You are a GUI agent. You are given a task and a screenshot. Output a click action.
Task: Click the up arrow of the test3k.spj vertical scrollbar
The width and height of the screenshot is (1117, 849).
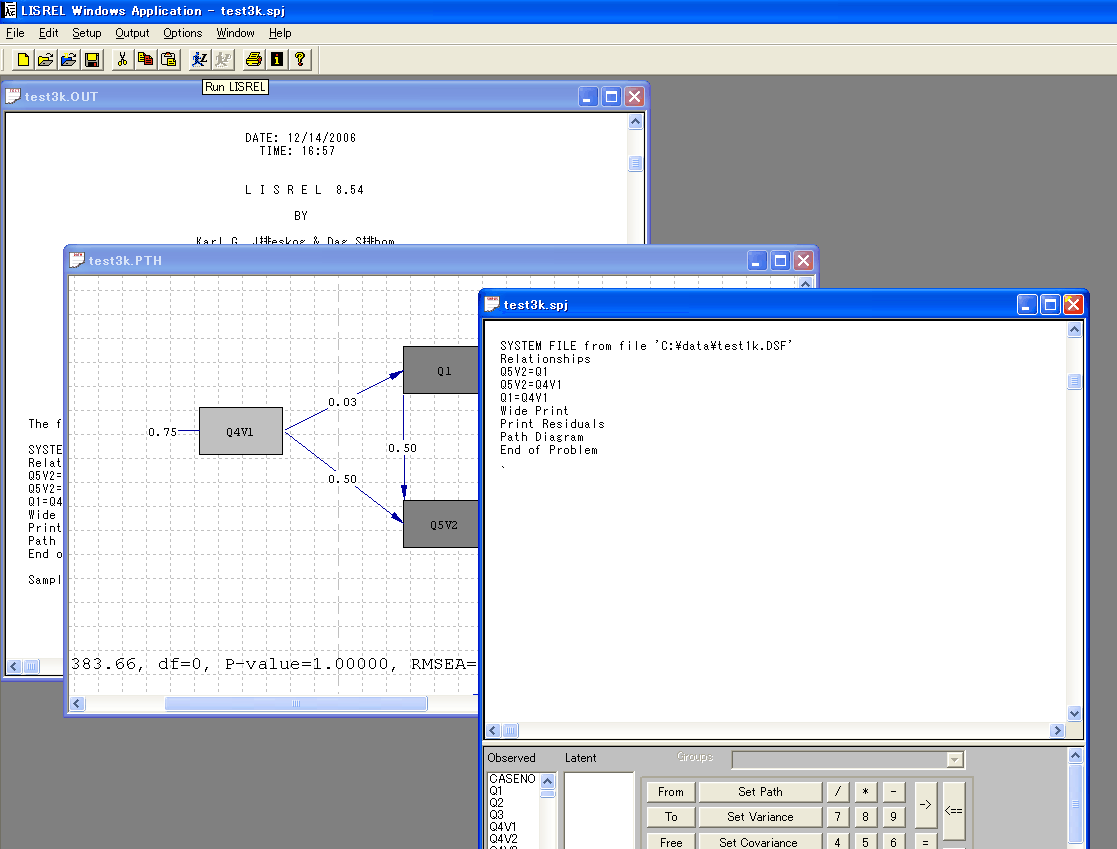[1075, 330]
